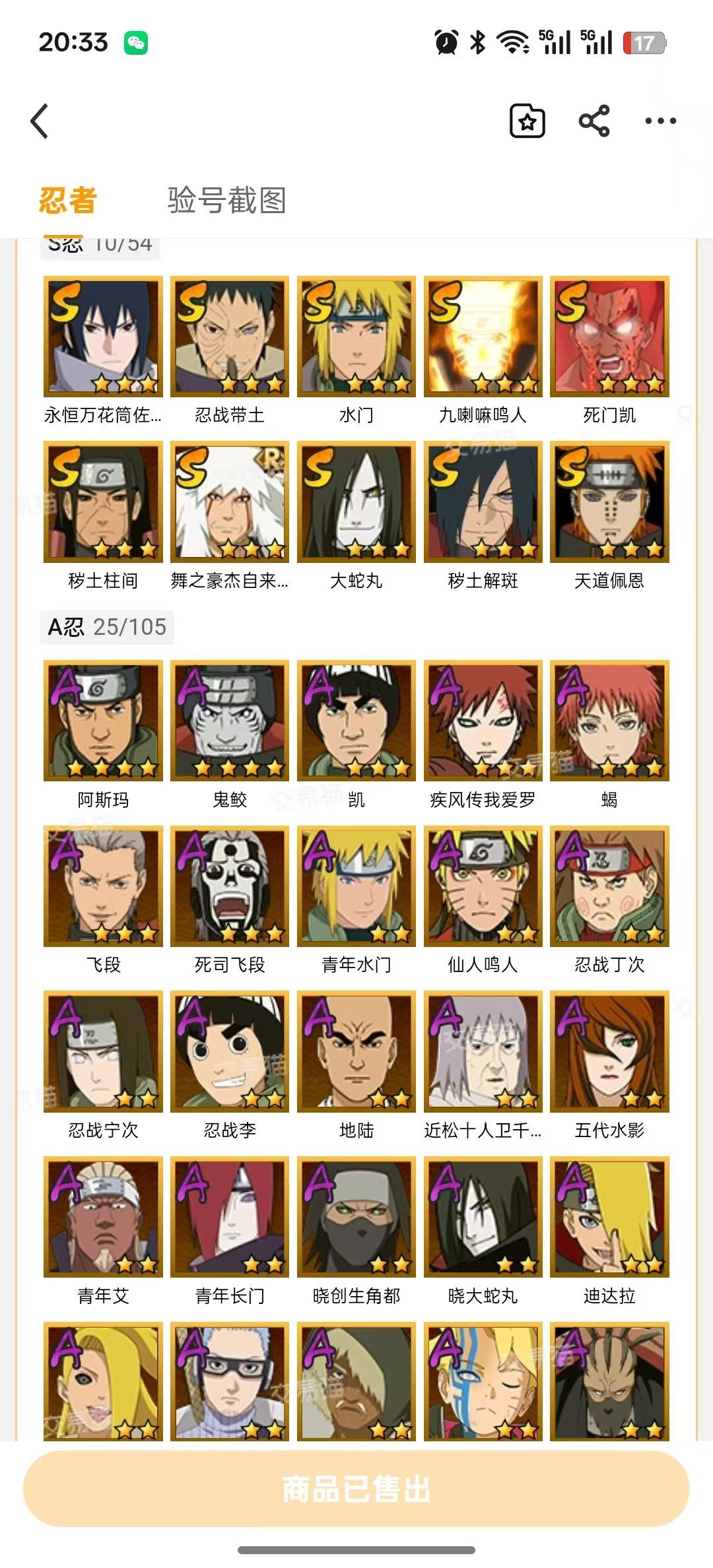Open the 天道佩恩 ninja portrait
The height and width of the screenshot is (1568, 713).
610,502
